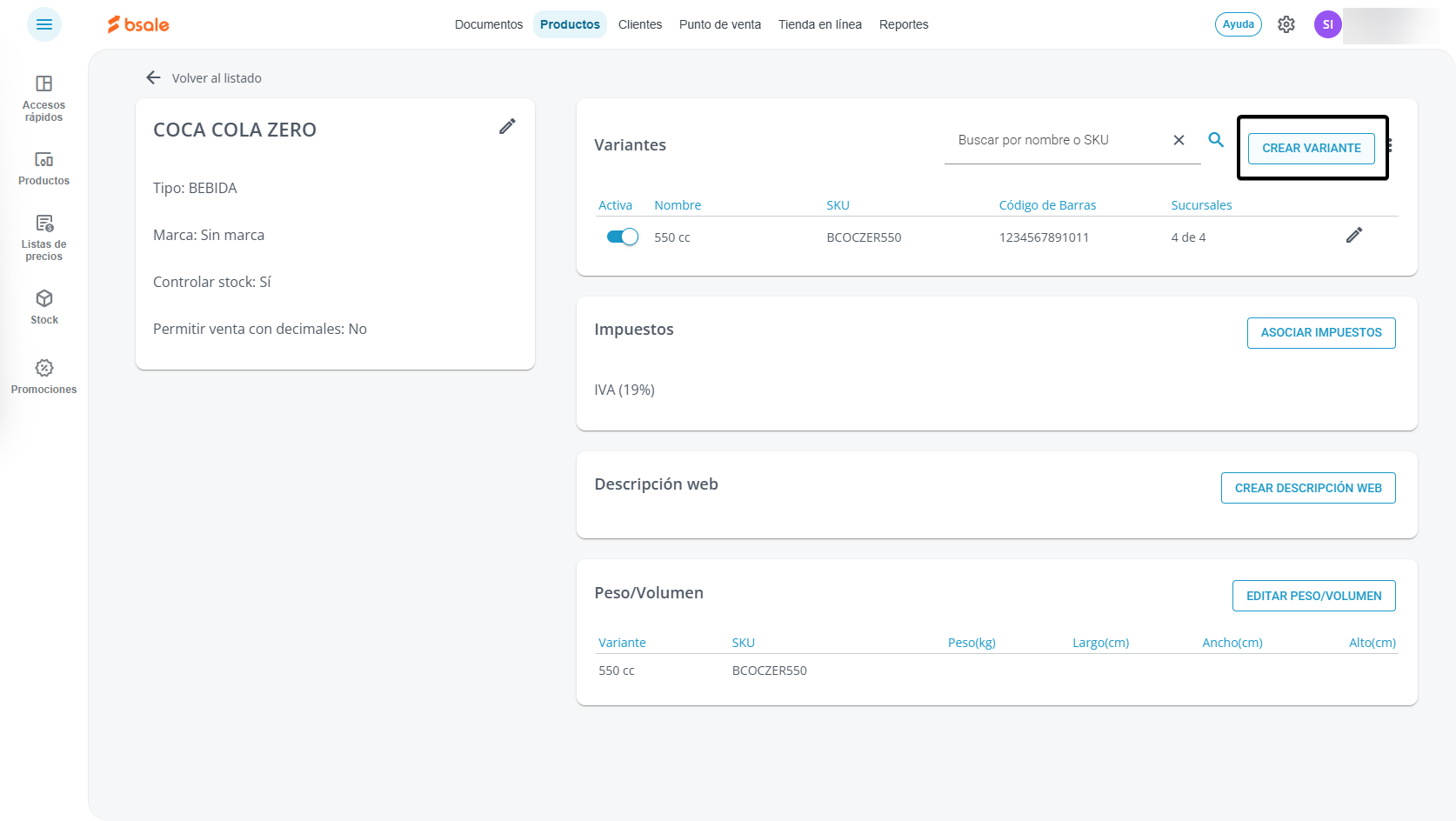Open the Documentos menu
Viewport: 1456px width, 821px height.
[489, 24]
